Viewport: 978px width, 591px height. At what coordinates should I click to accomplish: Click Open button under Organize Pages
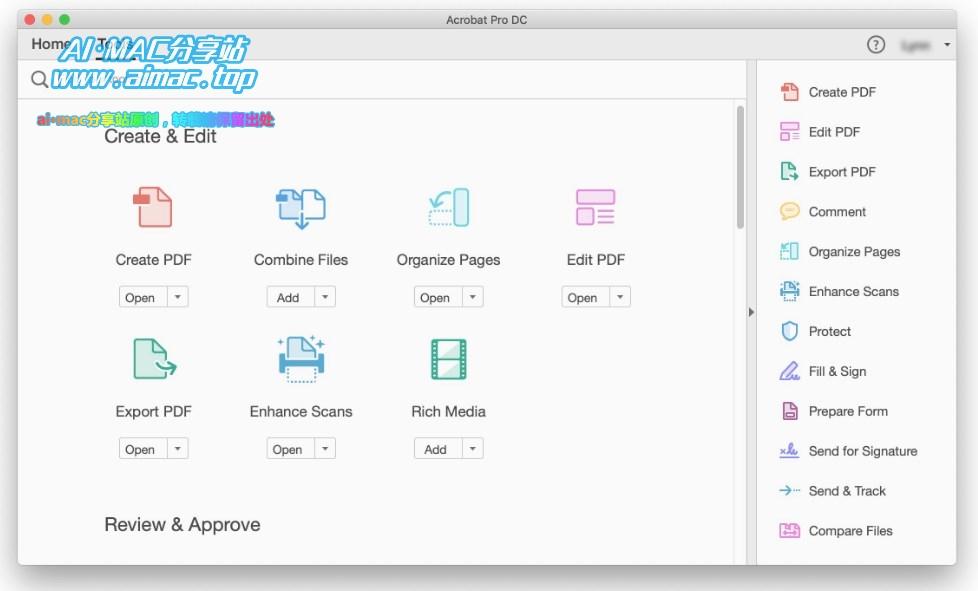[x=438, y=297]
